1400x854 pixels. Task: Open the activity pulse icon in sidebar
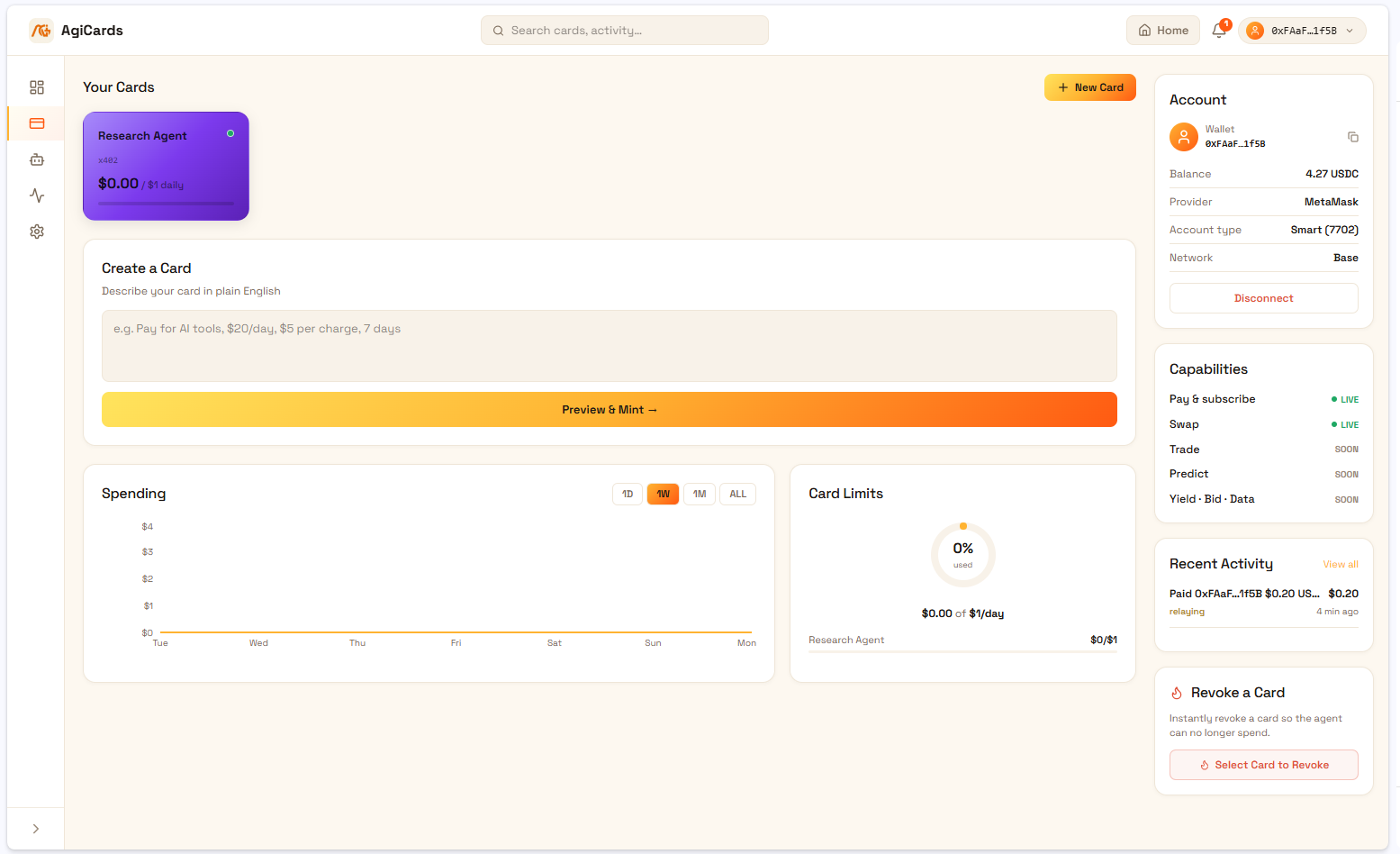(37, 195)
